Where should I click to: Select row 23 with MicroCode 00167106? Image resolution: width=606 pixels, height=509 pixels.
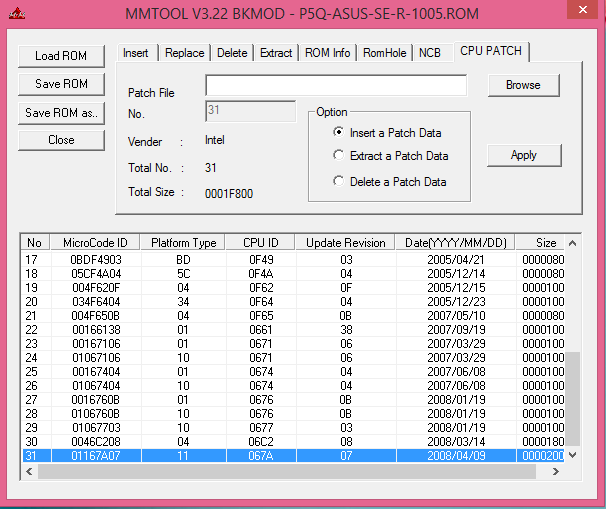pos(293,344)
